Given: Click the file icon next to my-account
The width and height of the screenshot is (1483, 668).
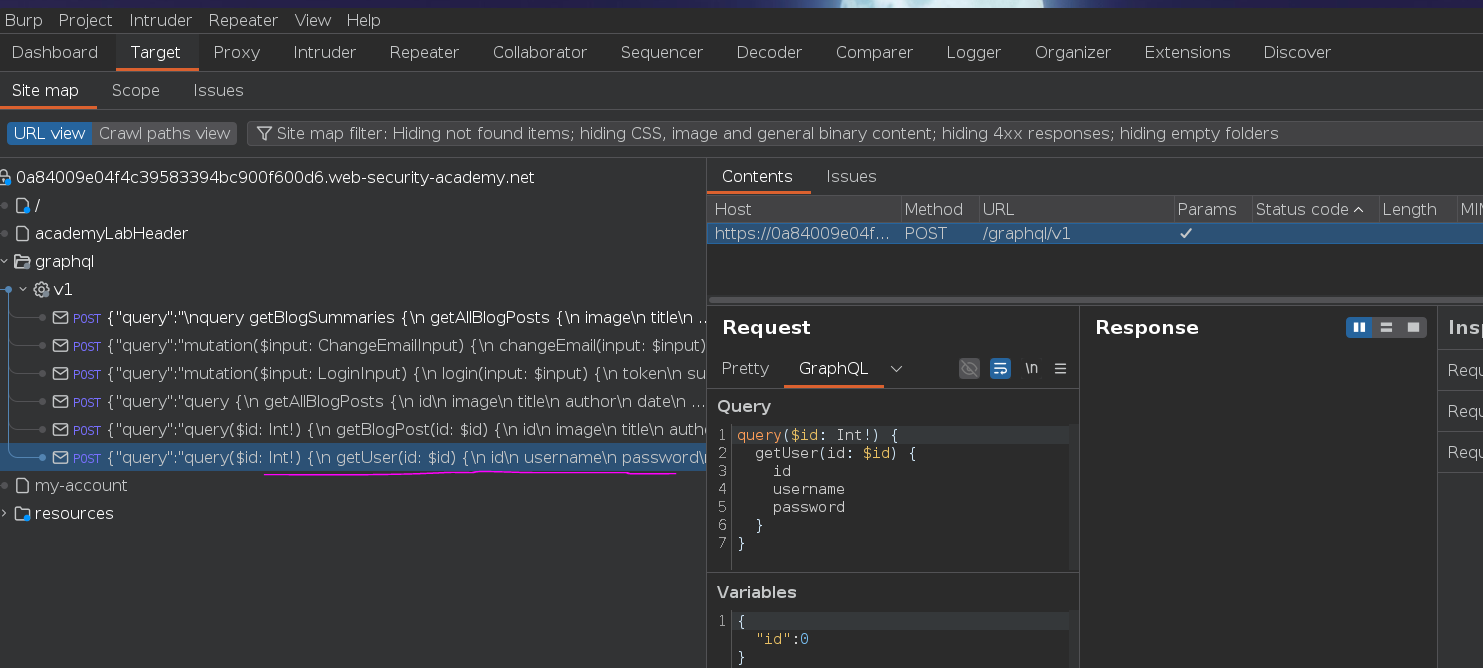Looking at the screenshot, I should click(23, 485).
